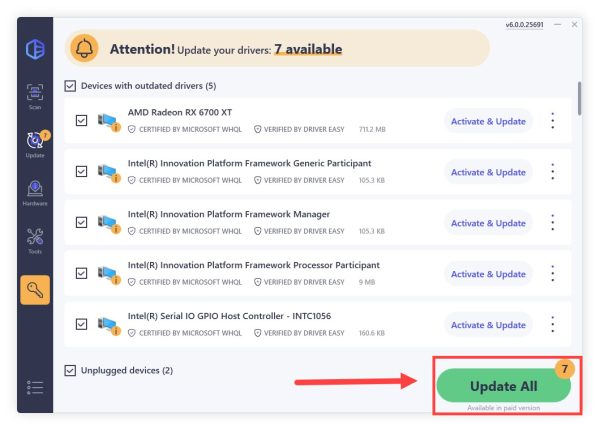Open more options for AMD Radeon RX 6700 XT
Viewport: 600px width, 430px height.
pos(553,121)
